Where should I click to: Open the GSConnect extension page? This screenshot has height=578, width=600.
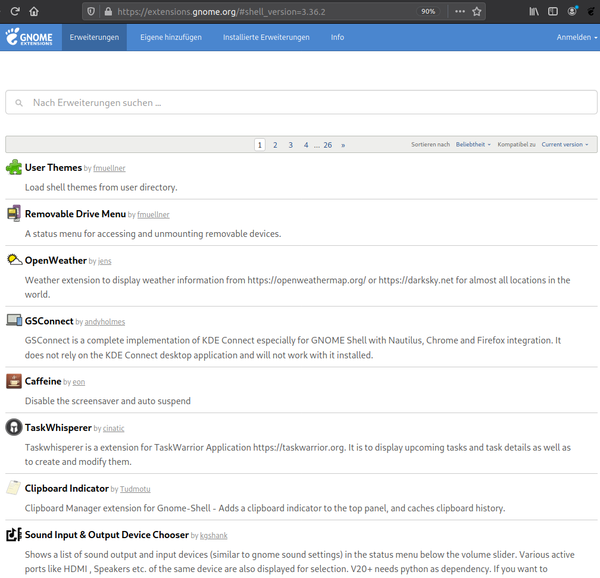tap(49, 321)
